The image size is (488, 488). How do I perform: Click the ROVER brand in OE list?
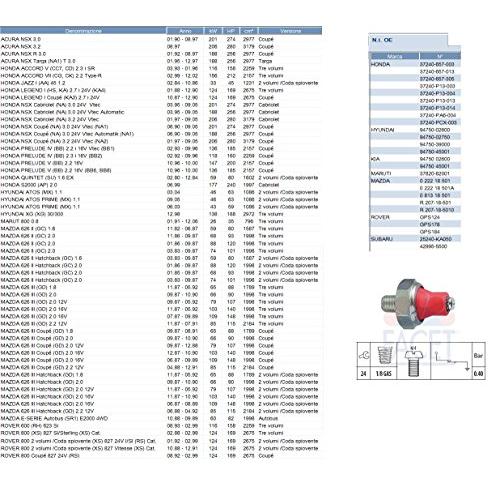coord(380,217)
